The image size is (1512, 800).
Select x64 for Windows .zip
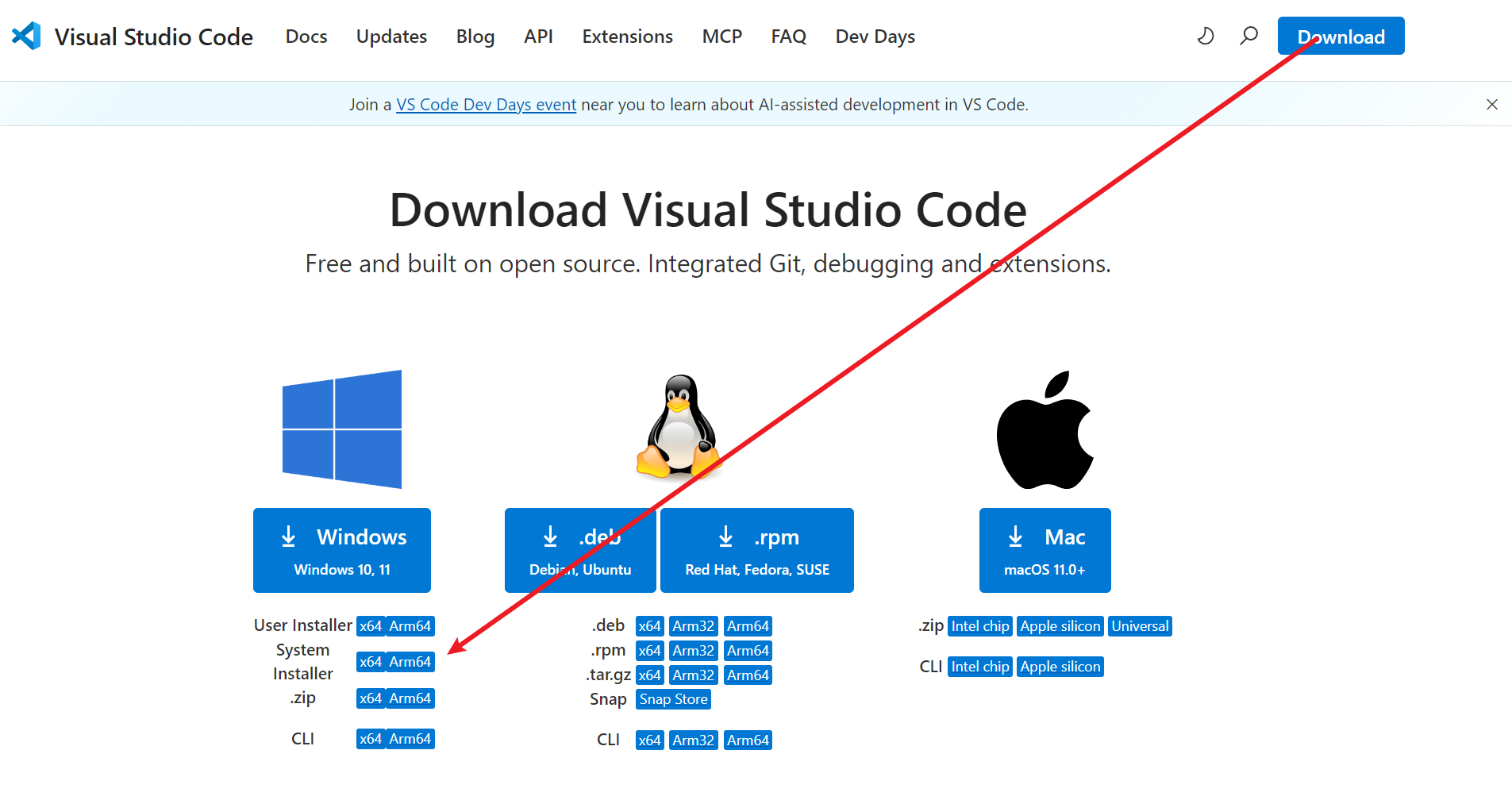point(371,698)
